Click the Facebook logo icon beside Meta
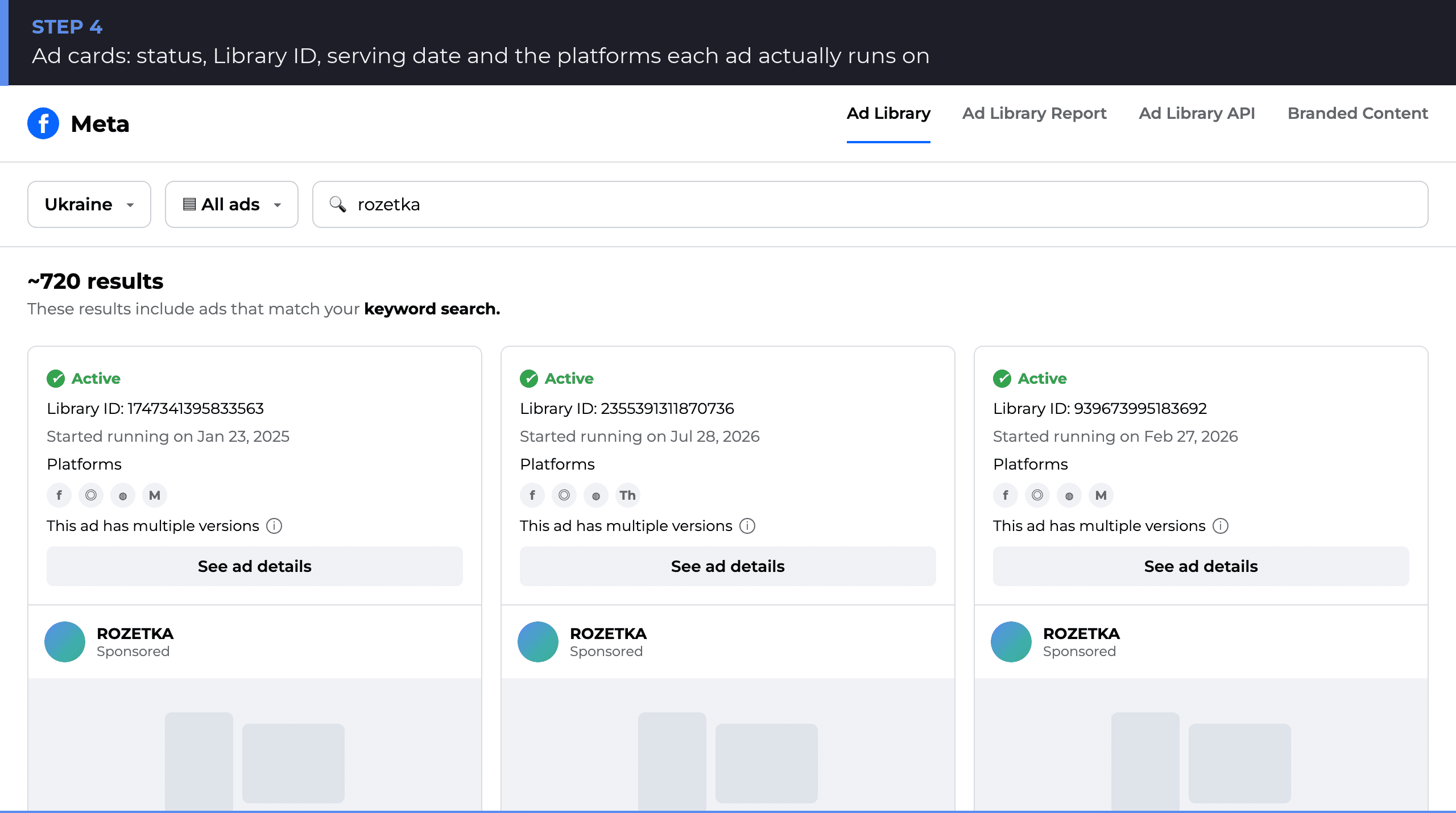 click(x=43, y=123)
